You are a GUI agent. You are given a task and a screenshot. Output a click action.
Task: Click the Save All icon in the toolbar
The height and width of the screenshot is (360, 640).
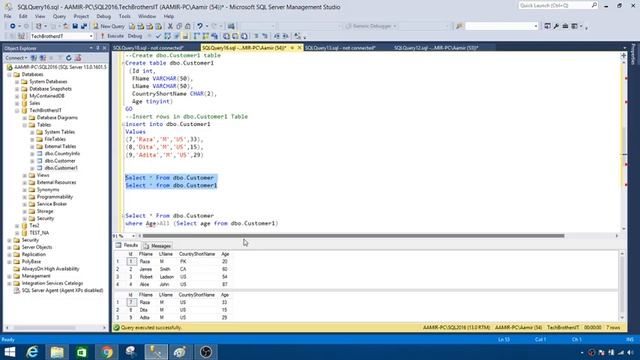[84, 26]
